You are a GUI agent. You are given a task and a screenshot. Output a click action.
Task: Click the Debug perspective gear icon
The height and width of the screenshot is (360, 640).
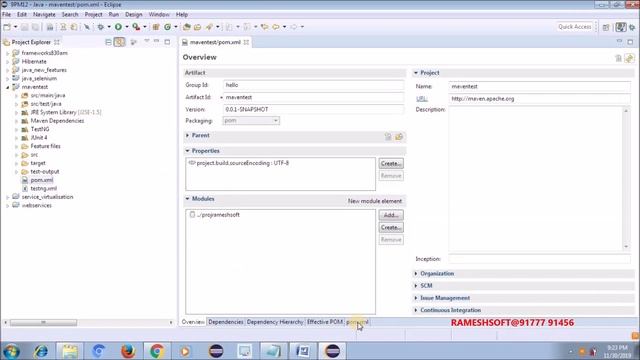click(632, 27)
